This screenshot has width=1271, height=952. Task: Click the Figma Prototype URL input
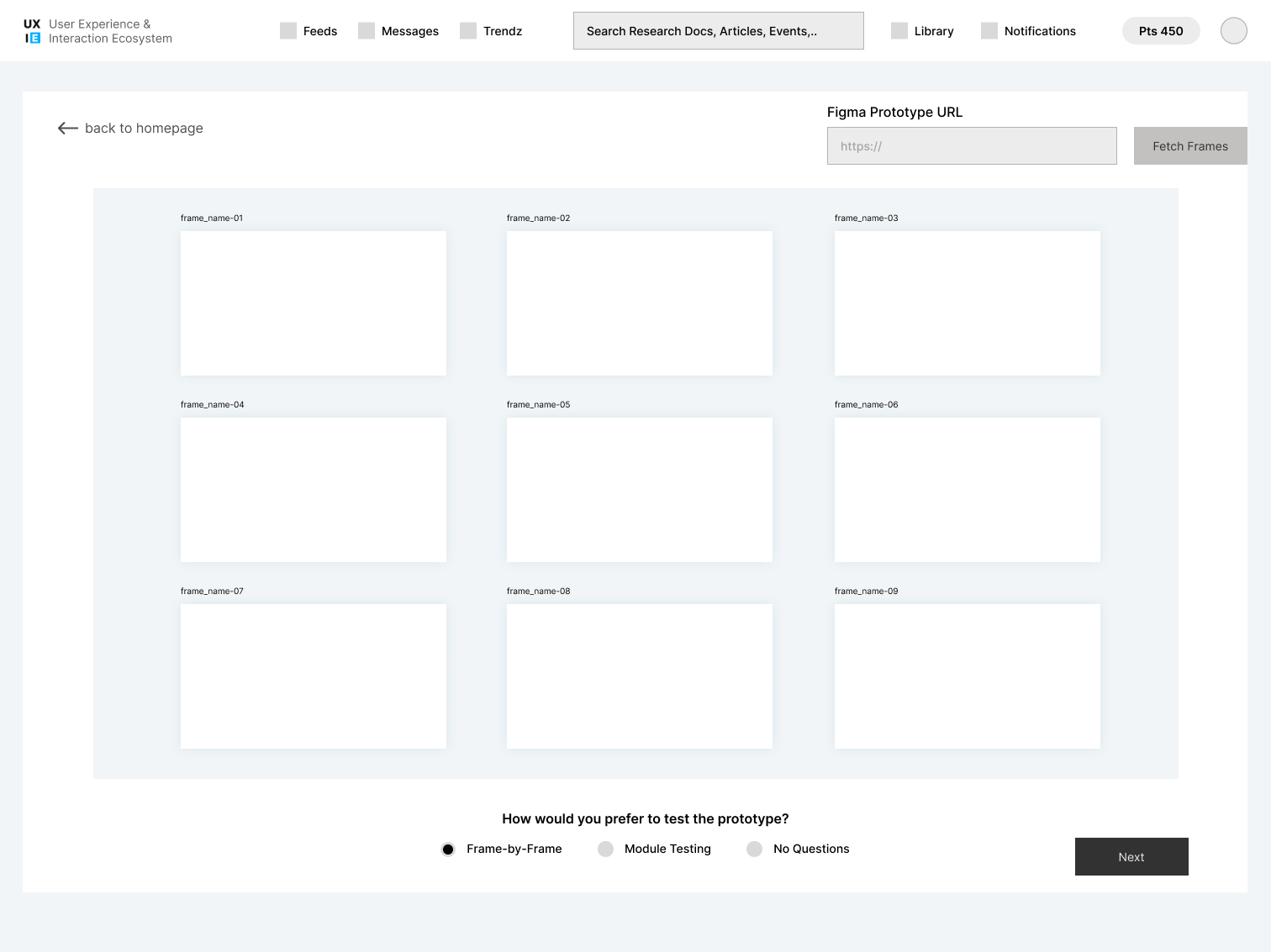coord(972,146)
